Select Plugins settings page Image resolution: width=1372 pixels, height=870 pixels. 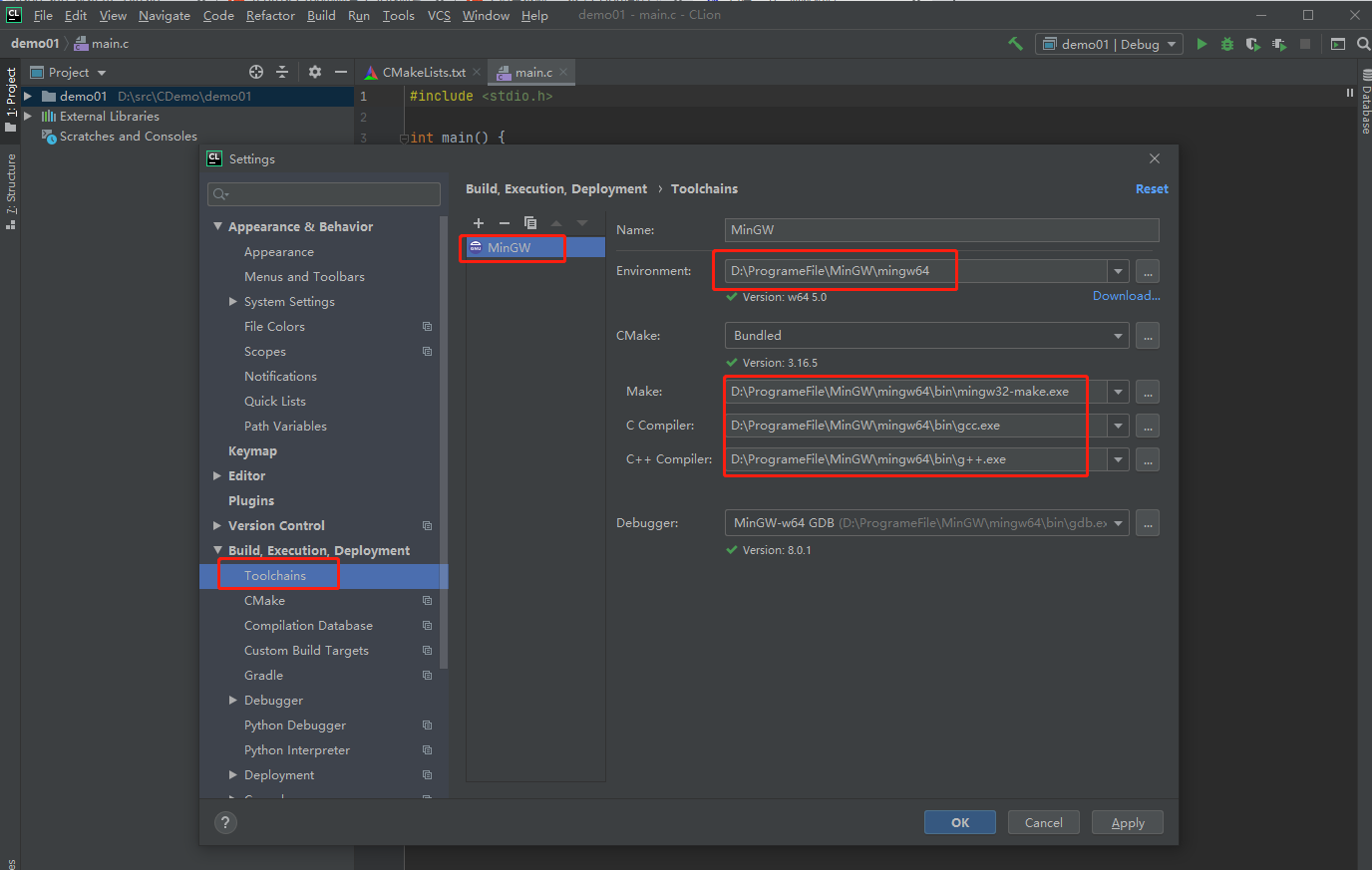[x=251, y=500]
